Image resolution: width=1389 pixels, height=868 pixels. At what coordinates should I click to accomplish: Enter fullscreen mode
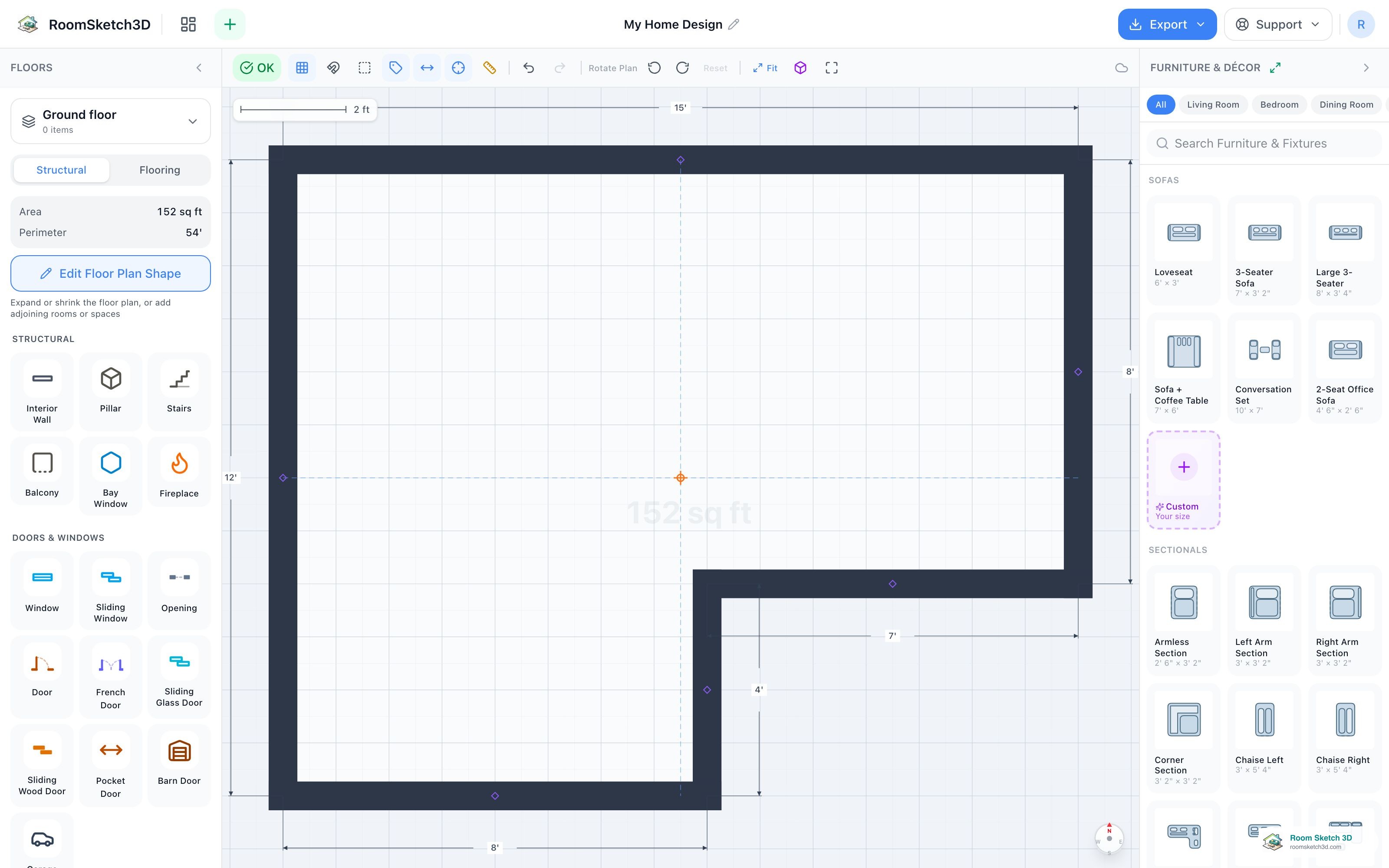pyautogui.click(x=832, y=68)
